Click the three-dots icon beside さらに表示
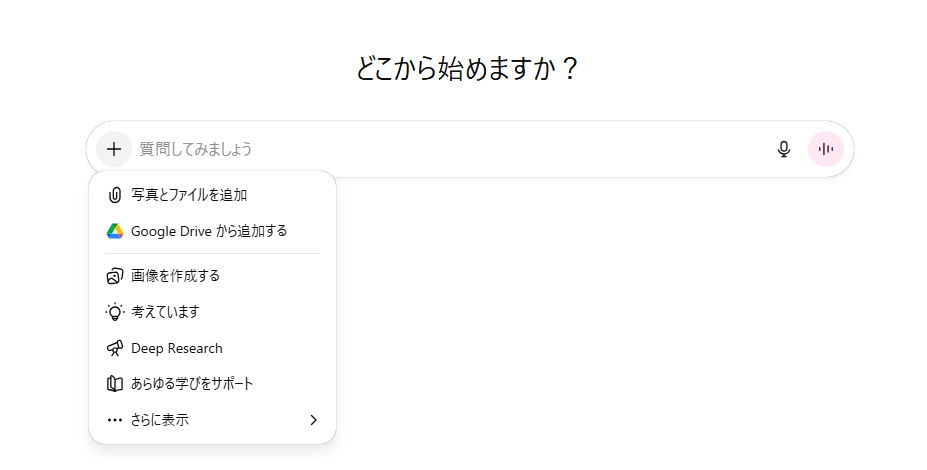Image resolution: width=927 pixels, height=470 pixels. click(x=114, y=420)
